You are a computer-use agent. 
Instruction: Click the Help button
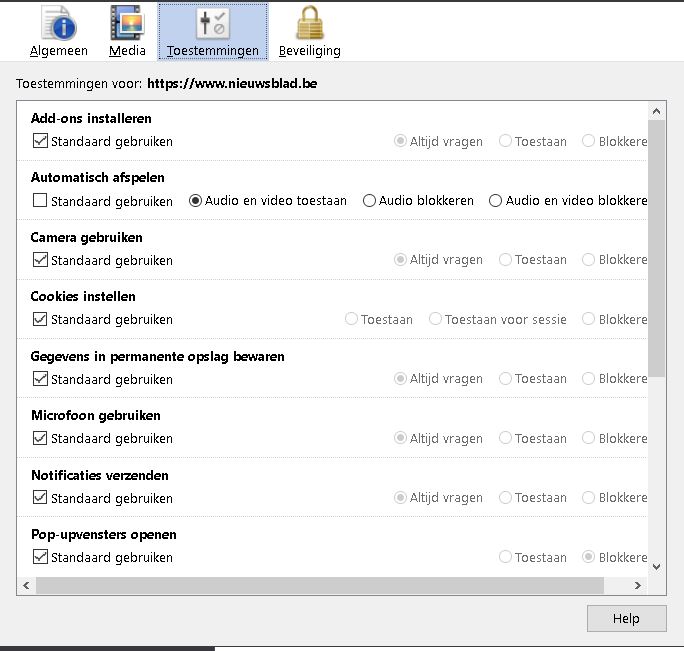pyautogui.click(x=626, y=619)
